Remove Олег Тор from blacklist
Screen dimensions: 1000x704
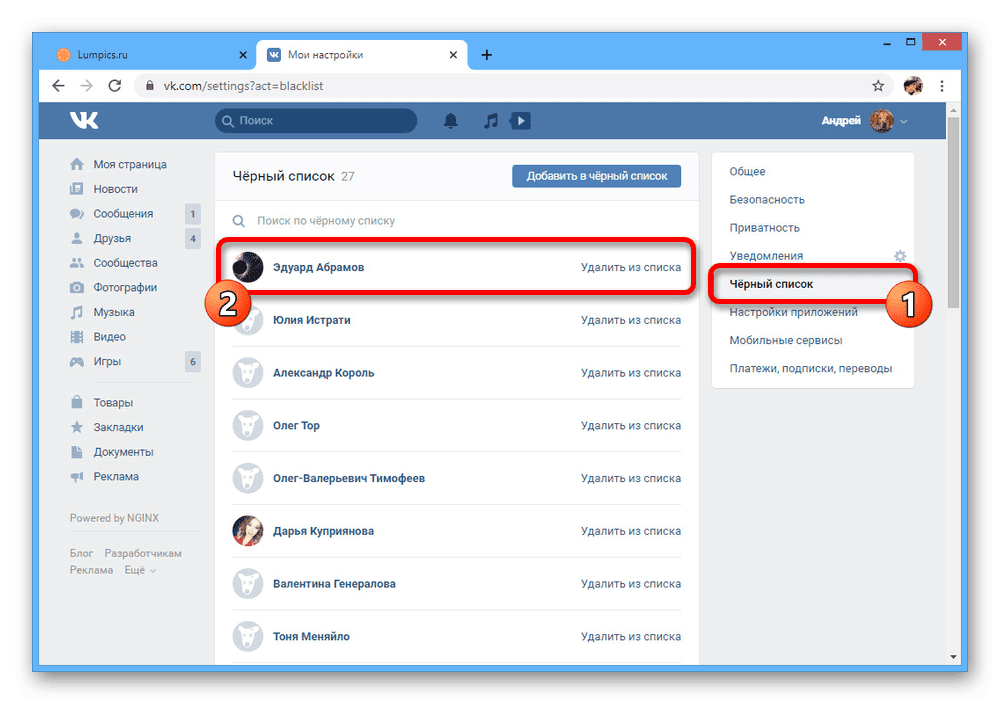[631, 425]
